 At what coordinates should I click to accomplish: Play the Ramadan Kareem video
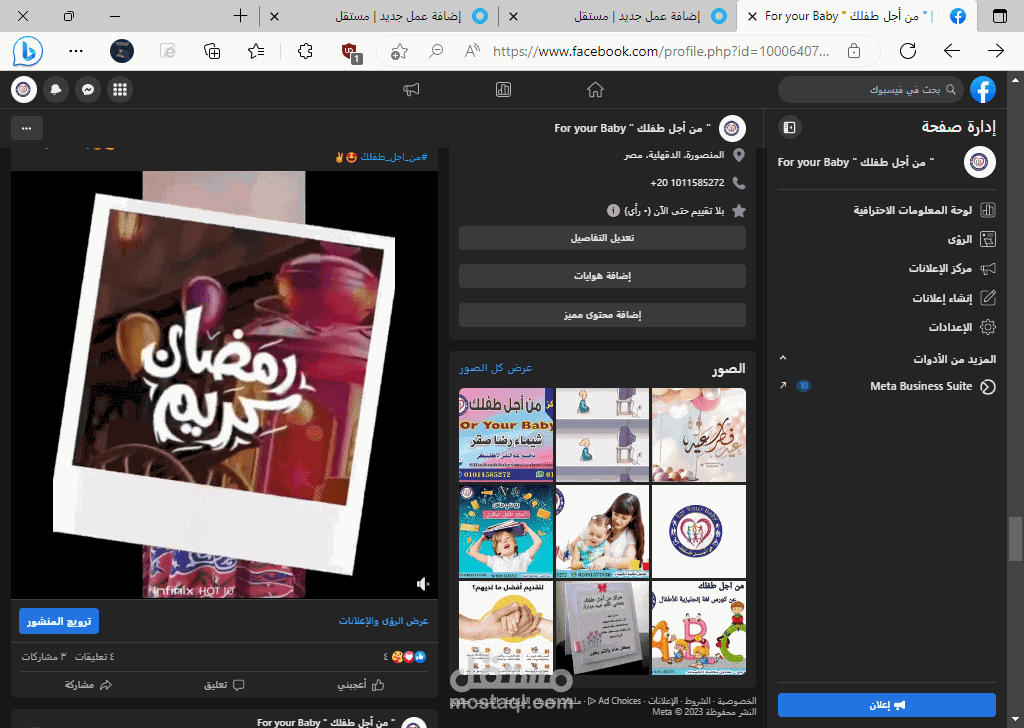[x=225, y=385]
